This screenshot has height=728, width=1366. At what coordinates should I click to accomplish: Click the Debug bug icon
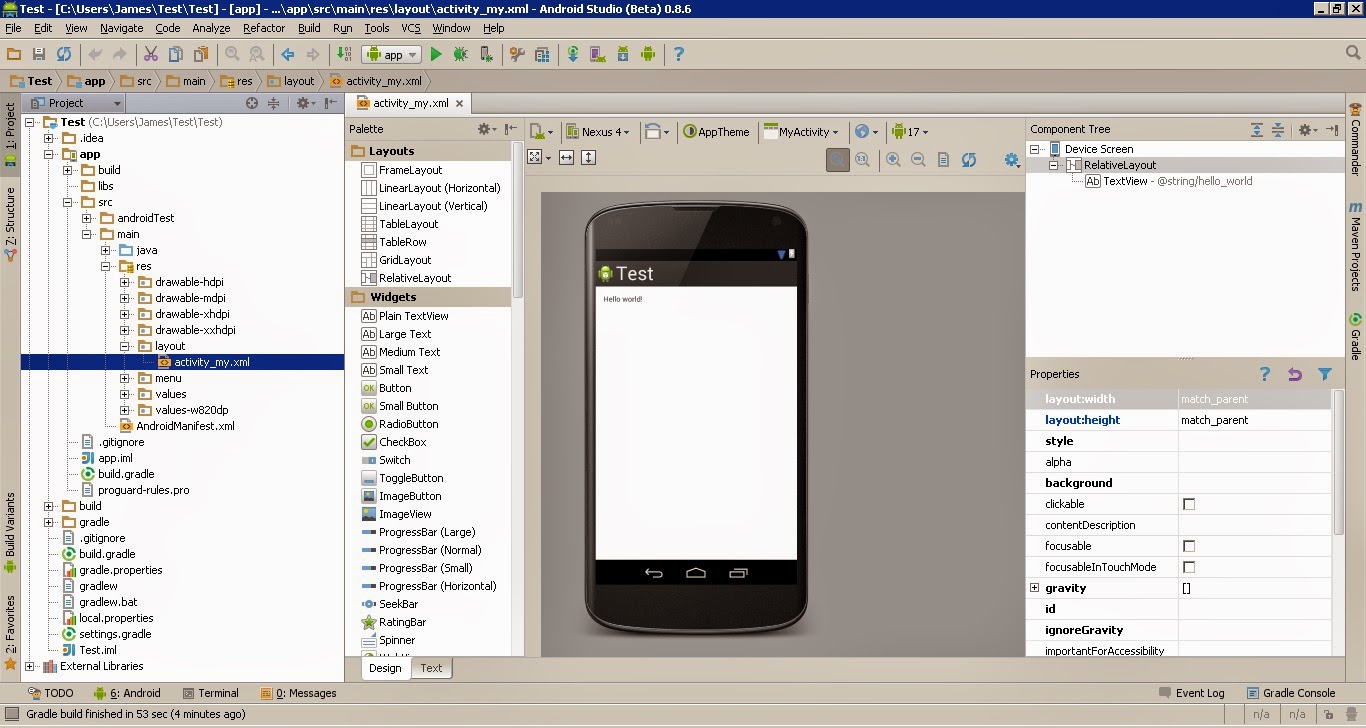click(x=461, y=55)
